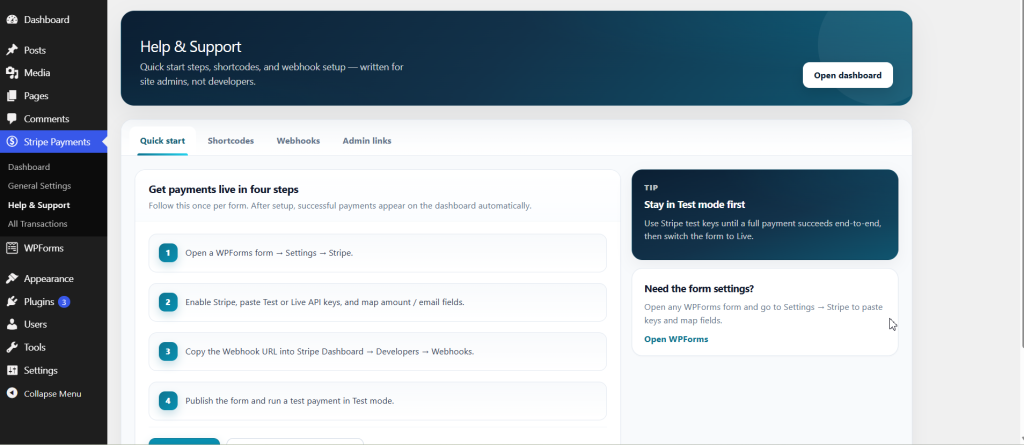Click the Collapse Menu label
1024x445 pixels.
[53, 394]
